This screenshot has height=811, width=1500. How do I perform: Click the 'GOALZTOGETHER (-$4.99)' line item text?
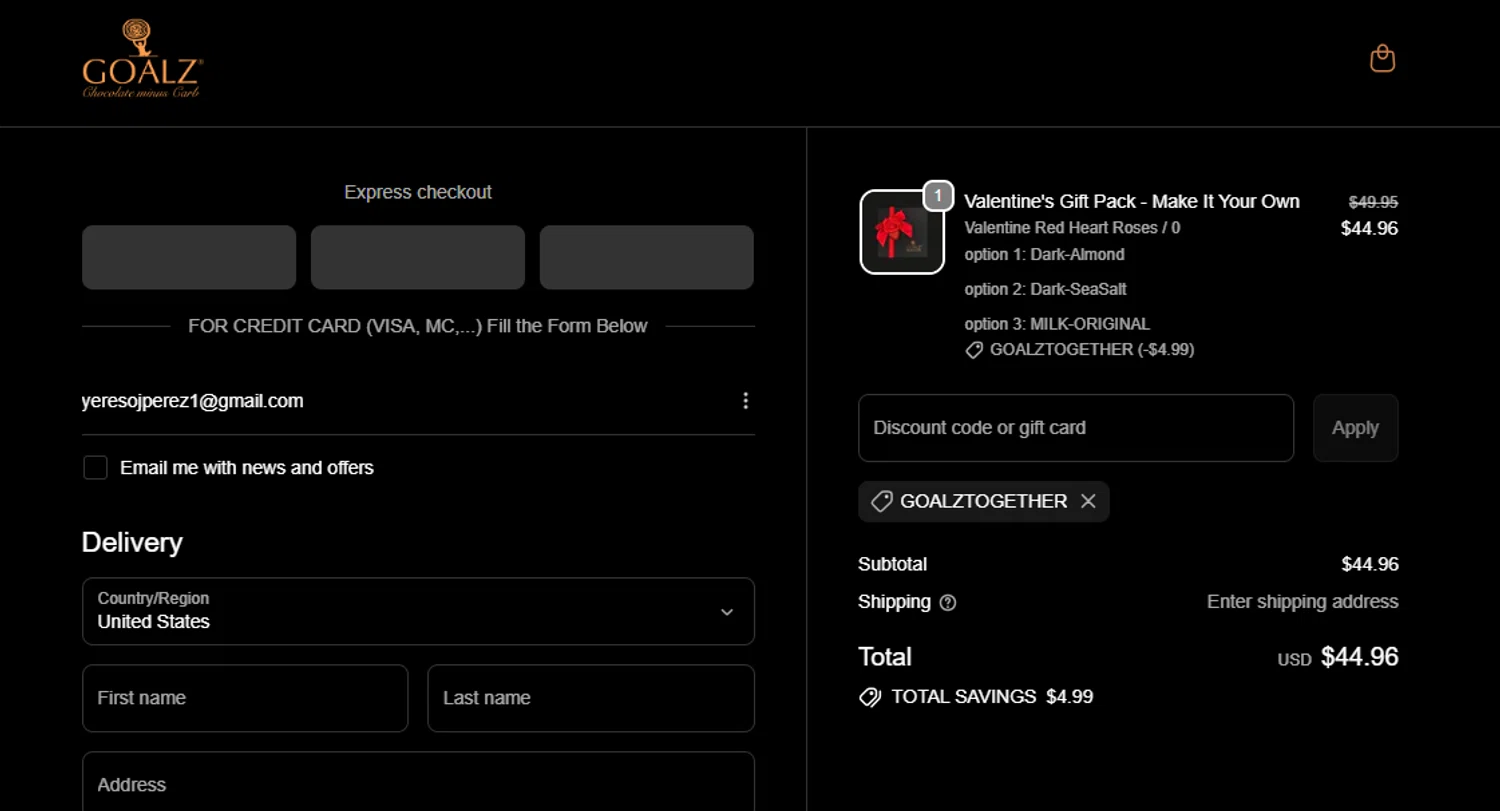[1092, 350]
